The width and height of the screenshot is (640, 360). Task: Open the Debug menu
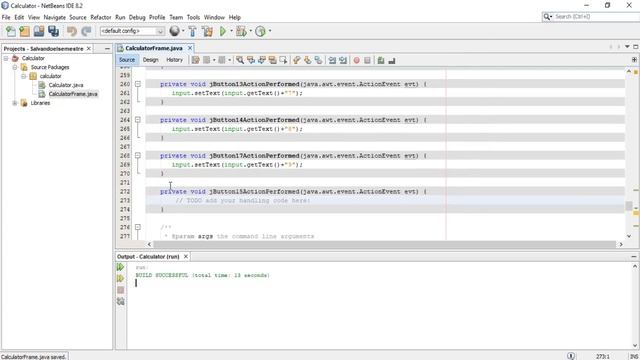137,17
